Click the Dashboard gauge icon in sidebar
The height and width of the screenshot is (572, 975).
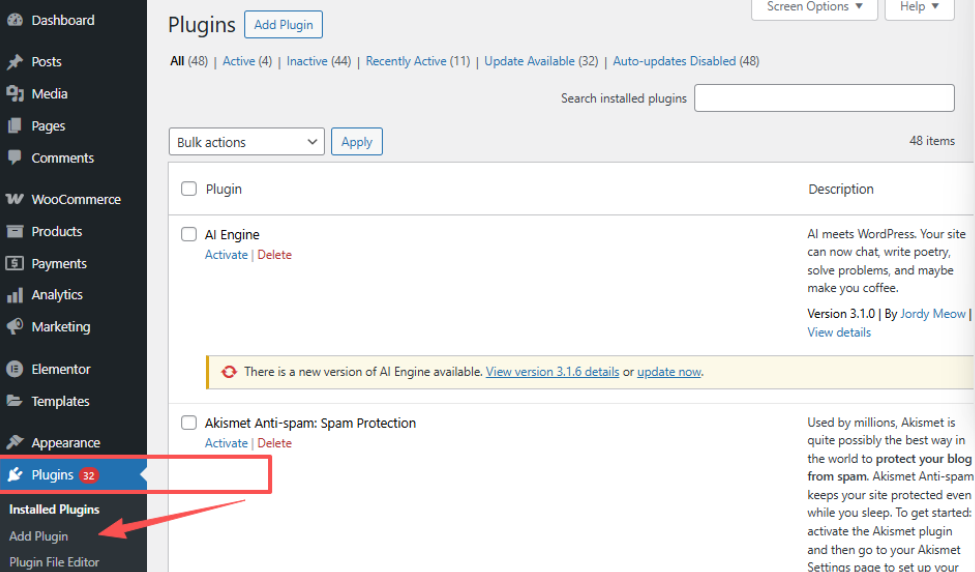coord(15,20)
